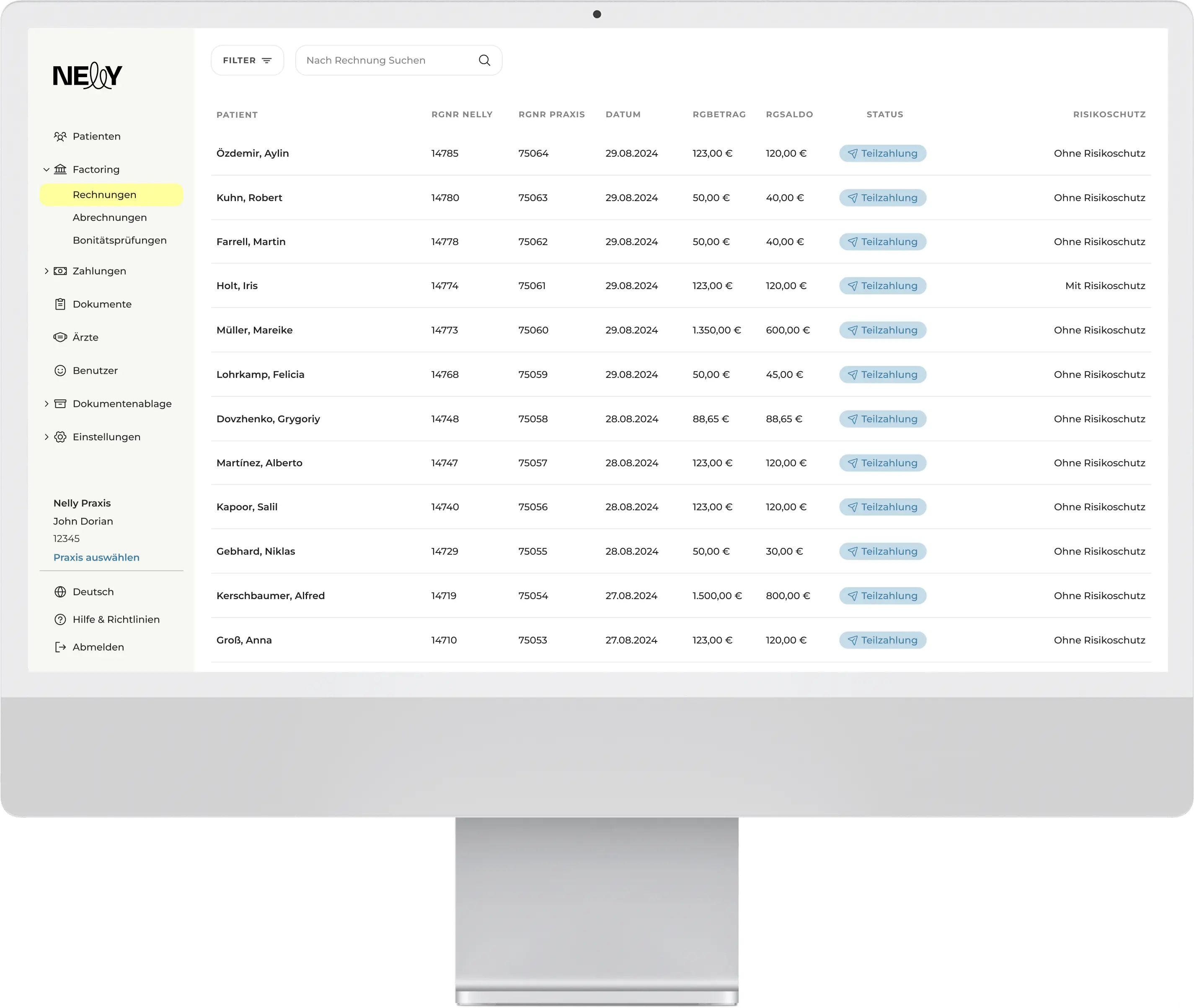This screenshot has height=1008, width=1194.
Task: Open the FILTER button
Action: pos(247,61)
